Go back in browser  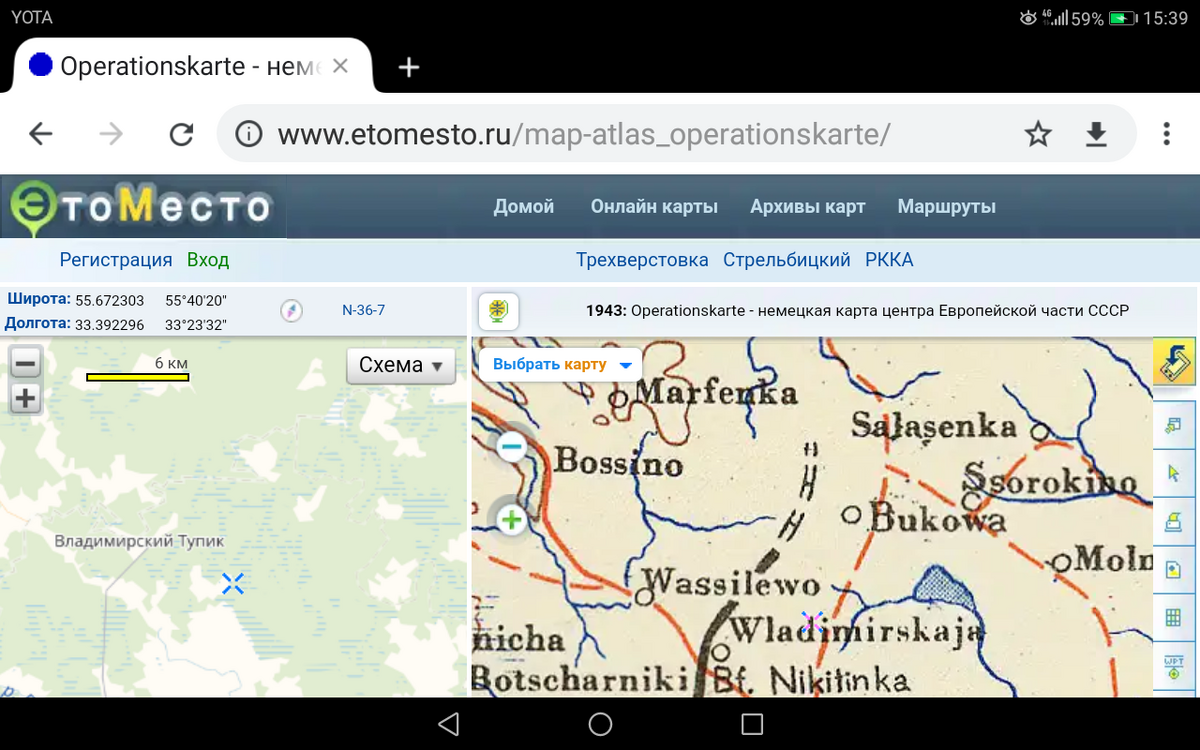tap(41, 134)
